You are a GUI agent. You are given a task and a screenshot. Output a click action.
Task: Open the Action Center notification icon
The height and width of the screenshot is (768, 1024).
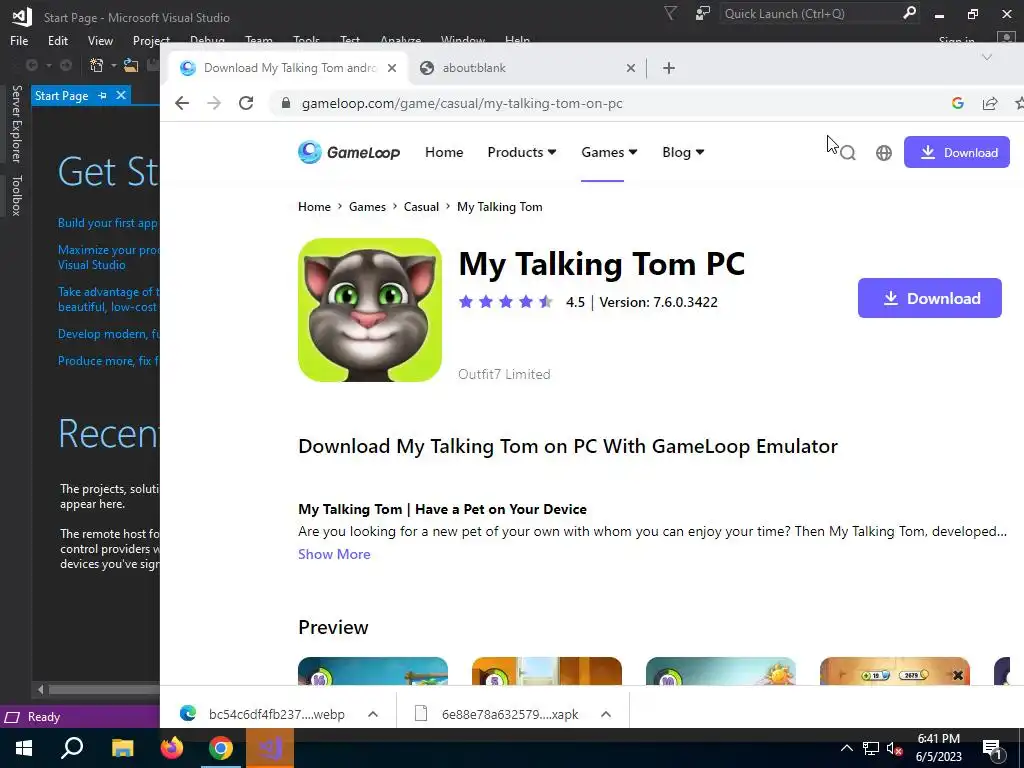pyautogui.click(x=993, y=750)
